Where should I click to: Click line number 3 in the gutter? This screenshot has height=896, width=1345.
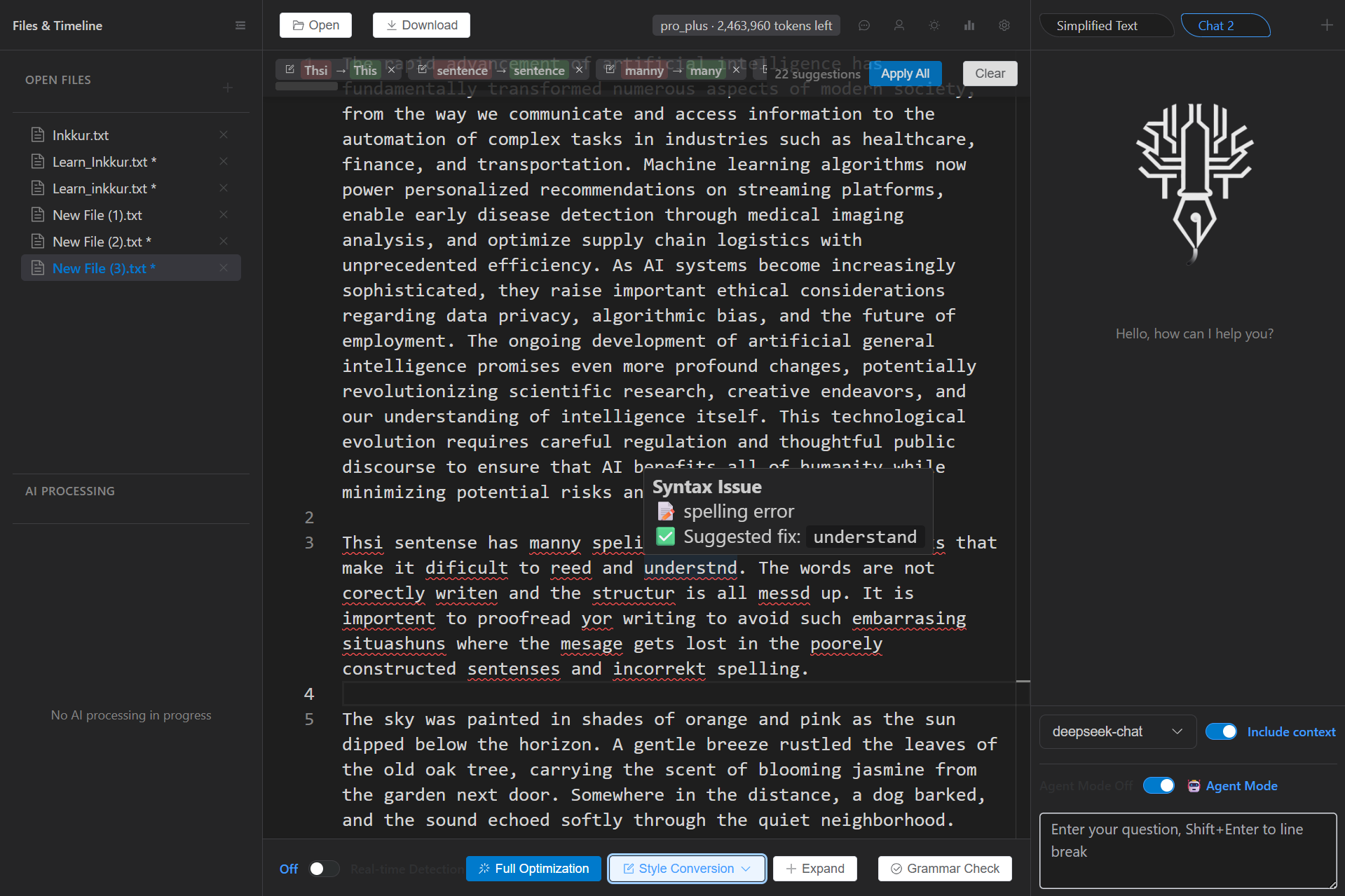(x=309, y=542)
